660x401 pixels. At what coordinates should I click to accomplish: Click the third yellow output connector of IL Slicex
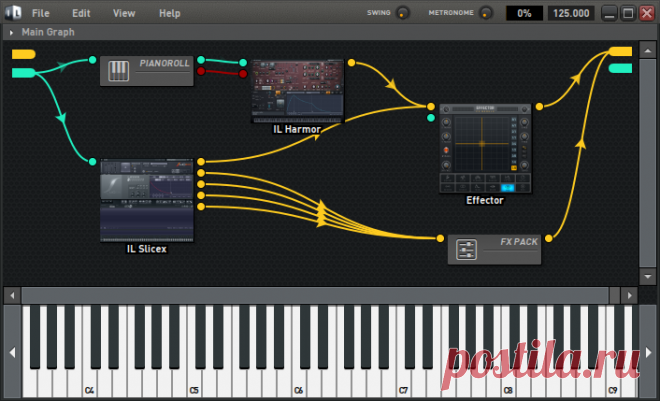201,184
